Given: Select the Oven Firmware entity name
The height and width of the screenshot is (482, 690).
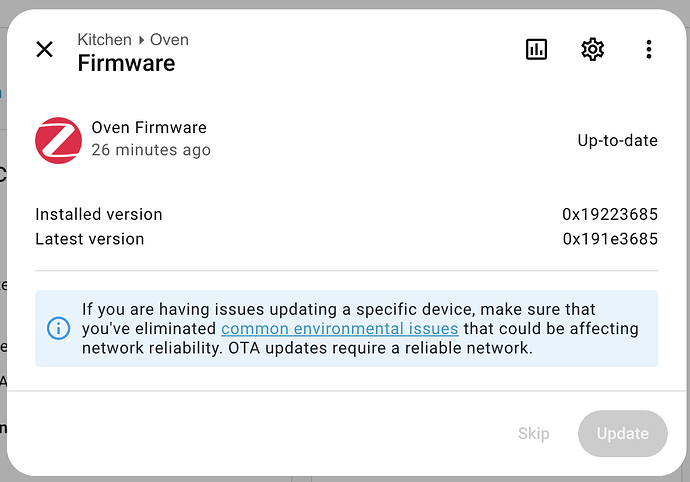Looking at the screenshot, I should (x=149, y=127).
